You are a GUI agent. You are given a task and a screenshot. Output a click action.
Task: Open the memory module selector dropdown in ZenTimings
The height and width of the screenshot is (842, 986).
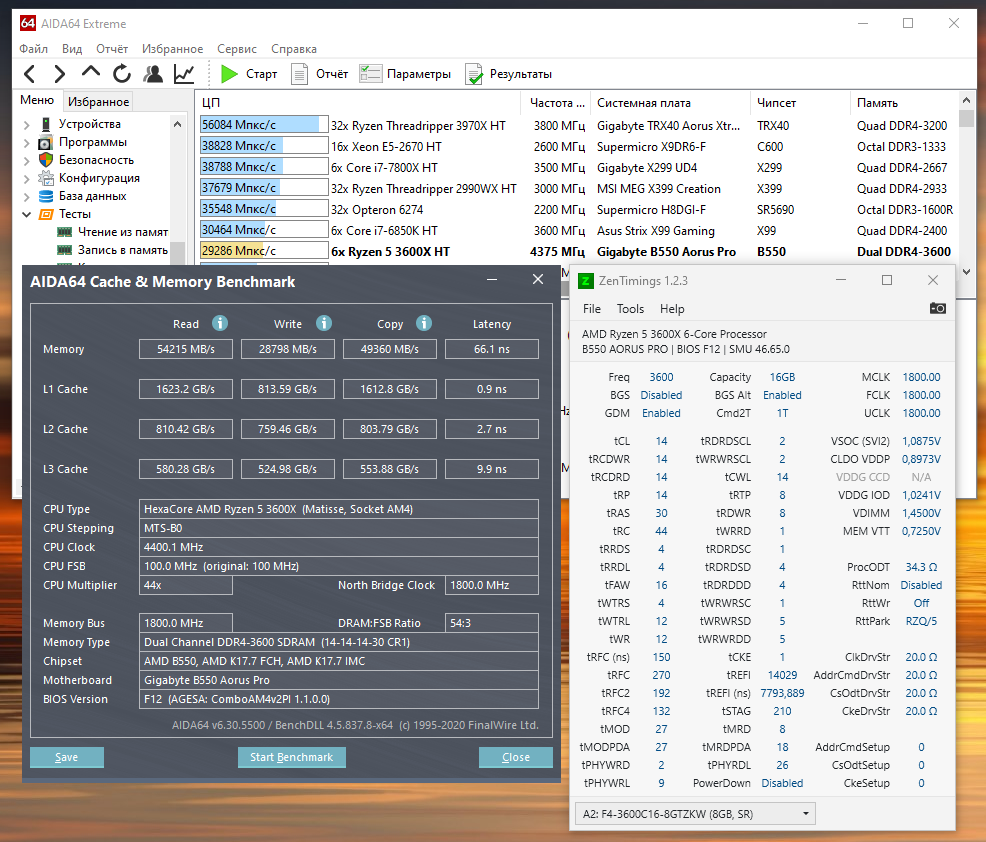695,814
